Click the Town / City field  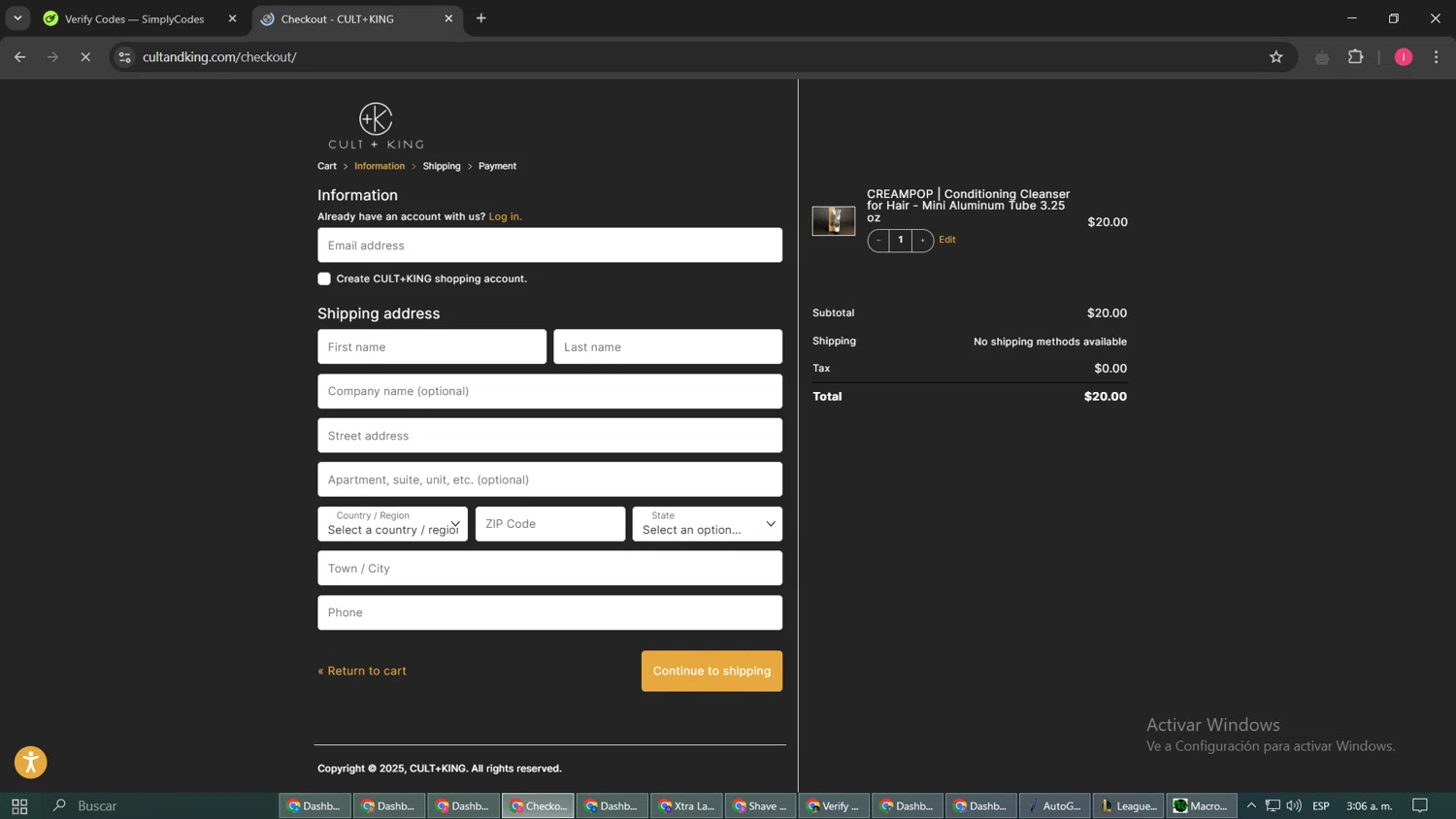coord(549,569)
